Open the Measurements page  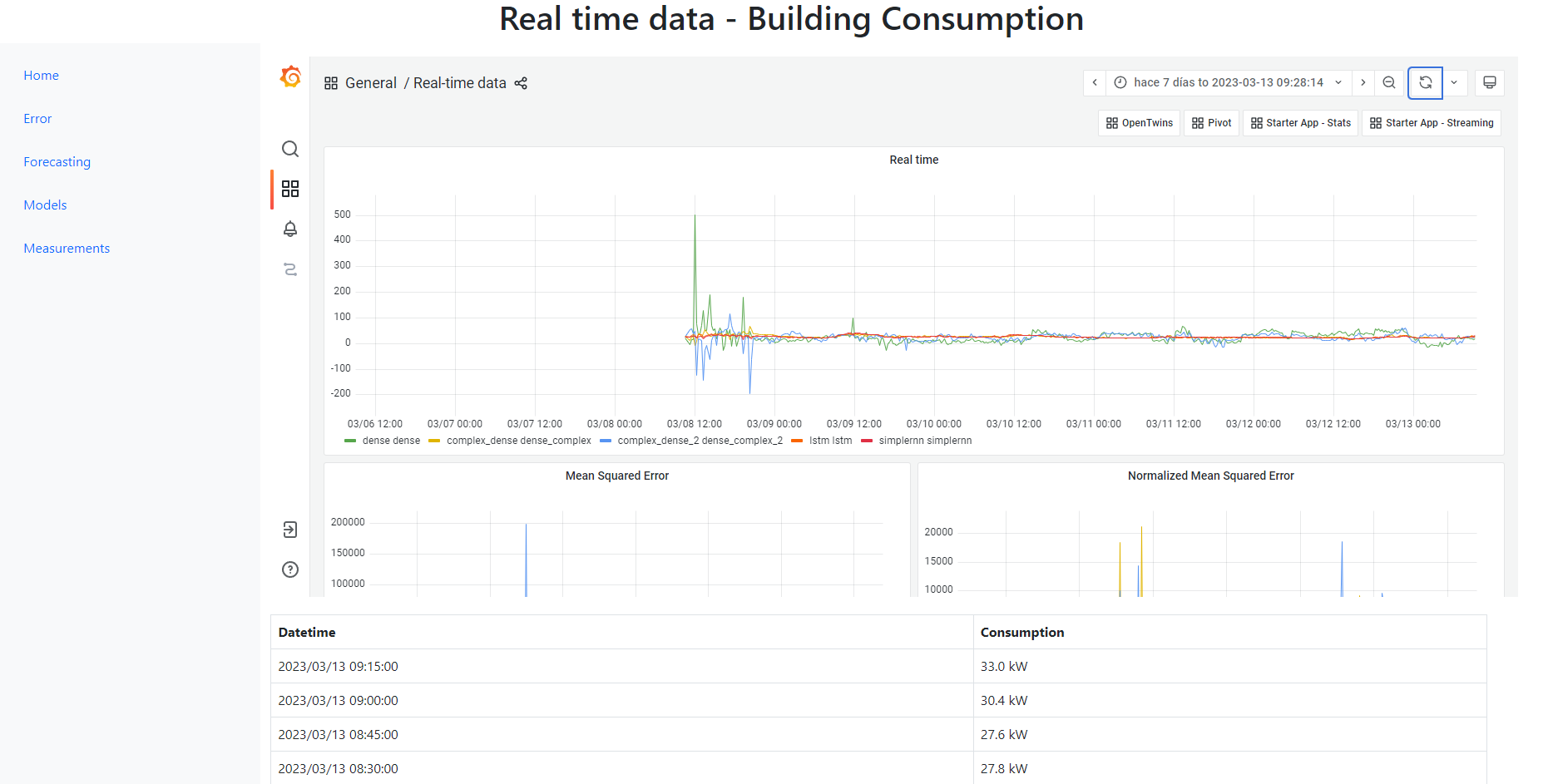pos(67,249)
